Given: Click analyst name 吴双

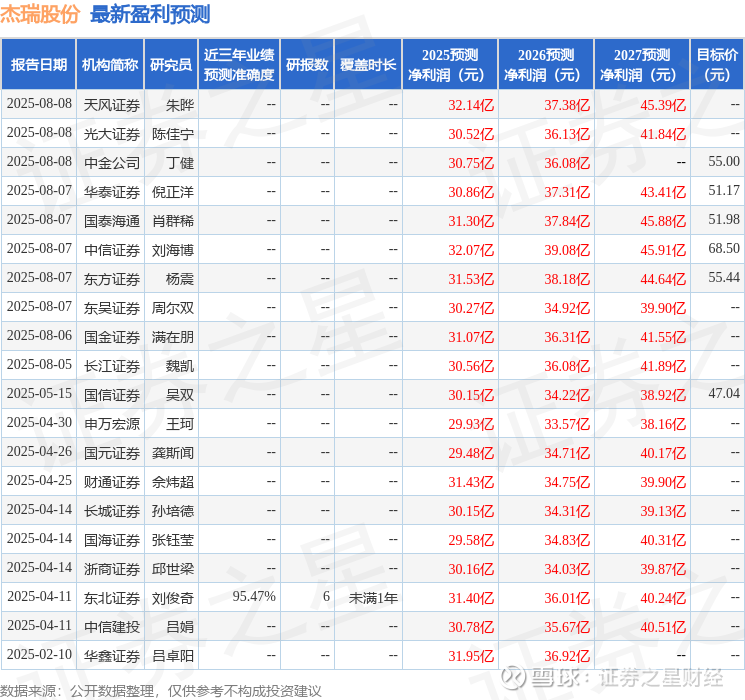Looking at the screenshot, I should (180, 395).
